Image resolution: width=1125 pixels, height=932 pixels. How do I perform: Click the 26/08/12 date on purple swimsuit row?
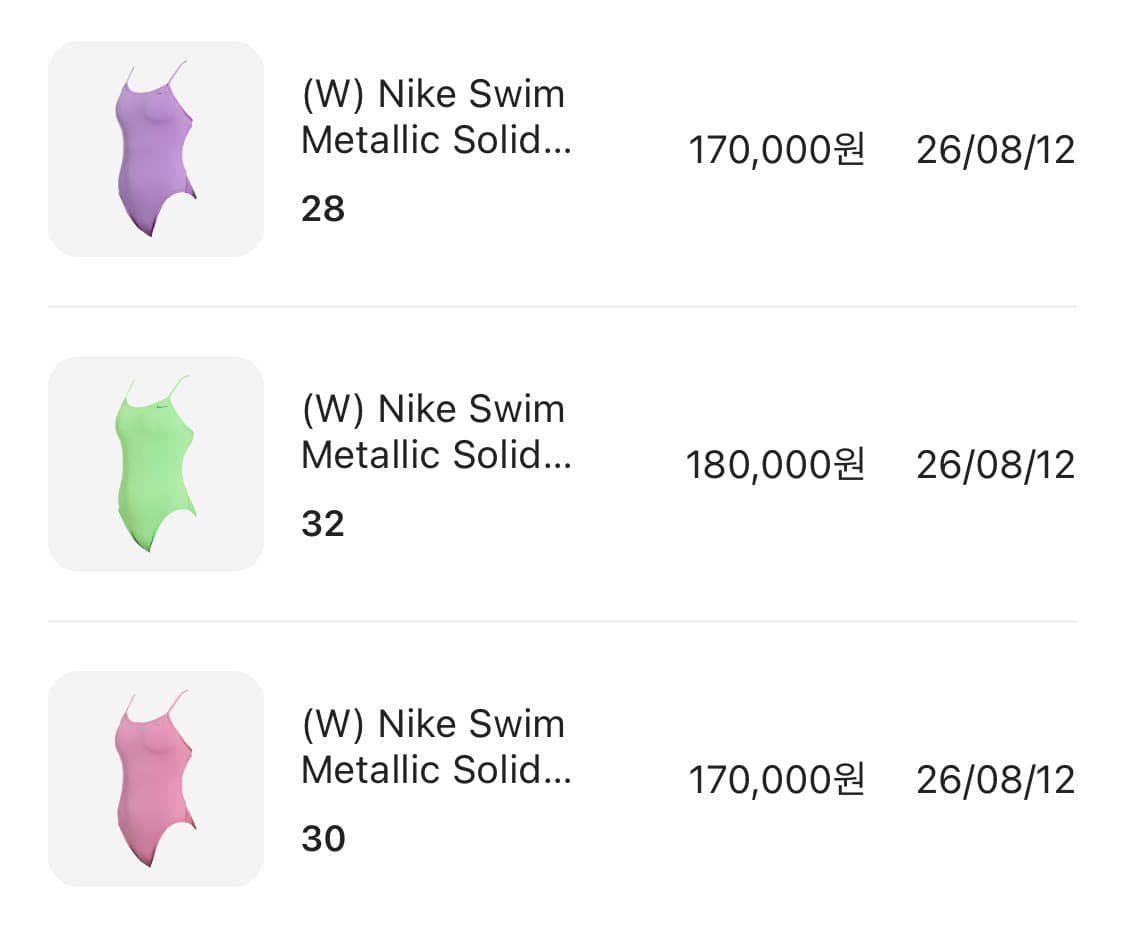(x=995, y=151)
